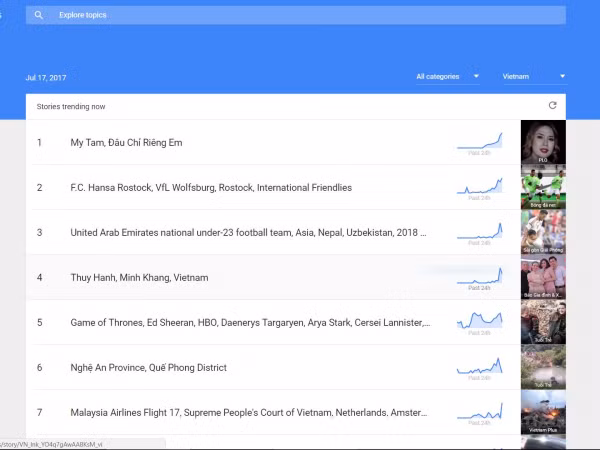Viewport: 600px width, 450px height.
Task: Focus the Explore topics search field
Action: coord(296,15)
